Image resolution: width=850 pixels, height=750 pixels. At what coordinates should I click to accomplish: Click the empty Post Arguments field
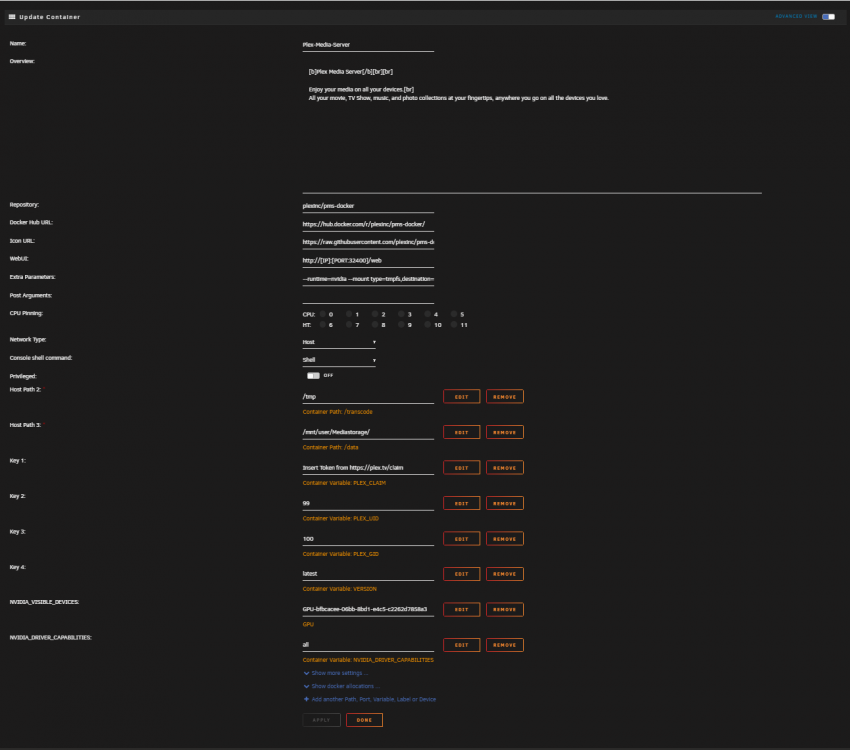pos(368,297)
